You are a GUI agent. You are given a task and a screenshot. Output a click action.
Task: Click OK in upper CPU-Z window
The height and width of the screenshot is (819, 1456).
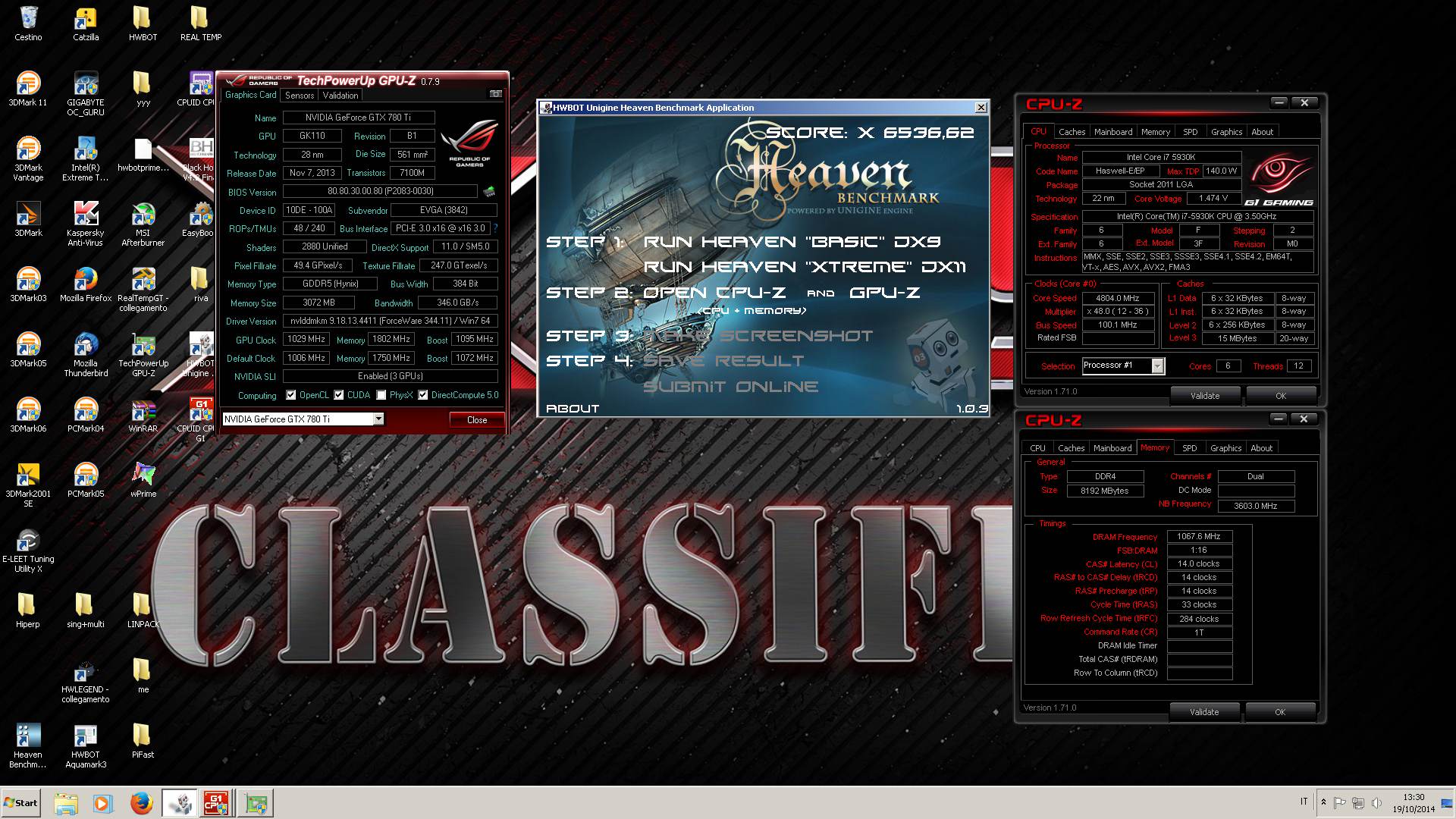tap(1281, 396)
